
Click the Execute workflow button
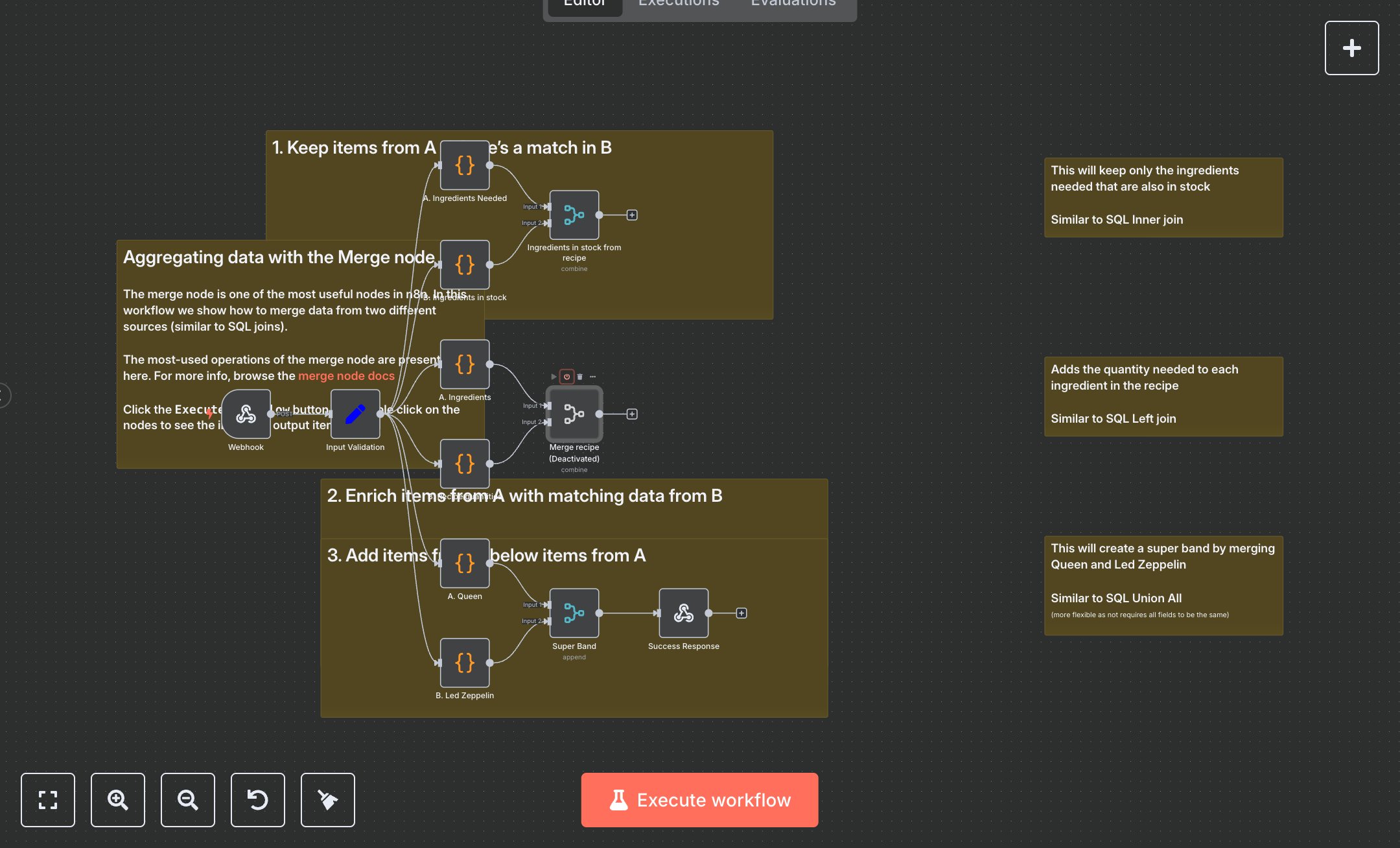(x=699, y=799)
